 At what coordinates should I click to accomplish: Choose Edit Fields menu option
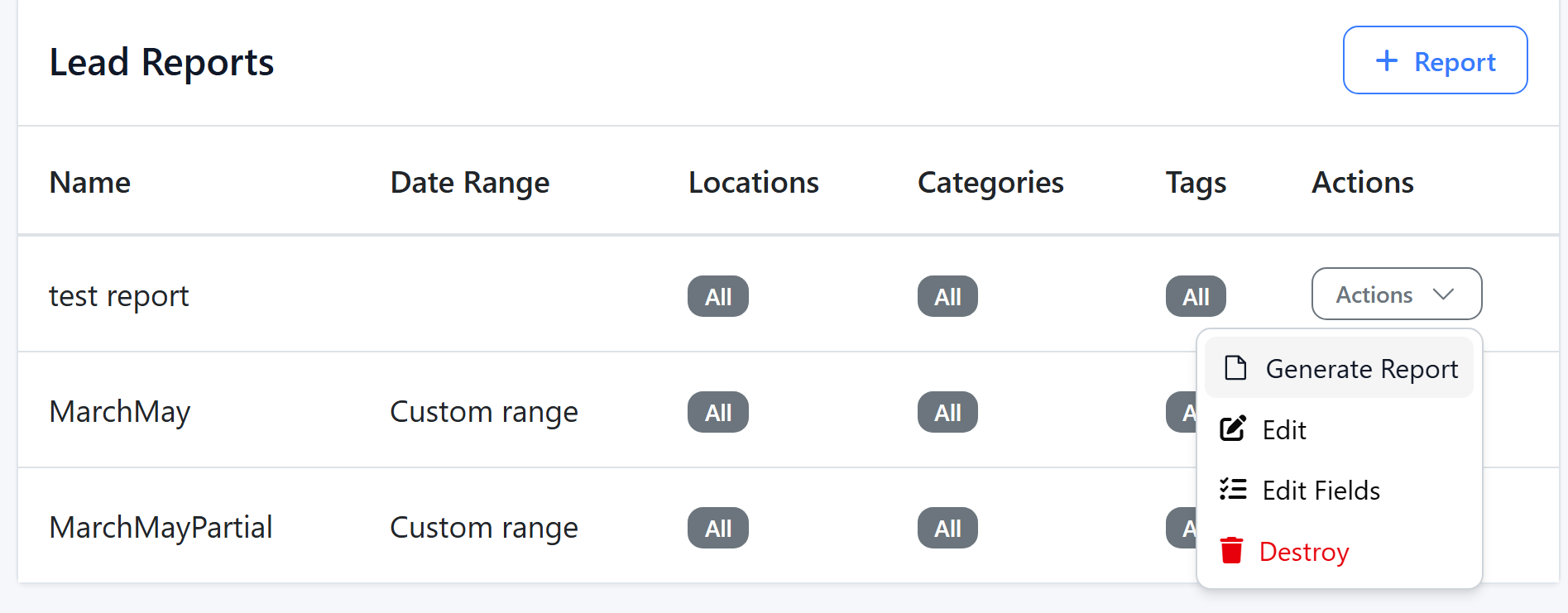1321,491
